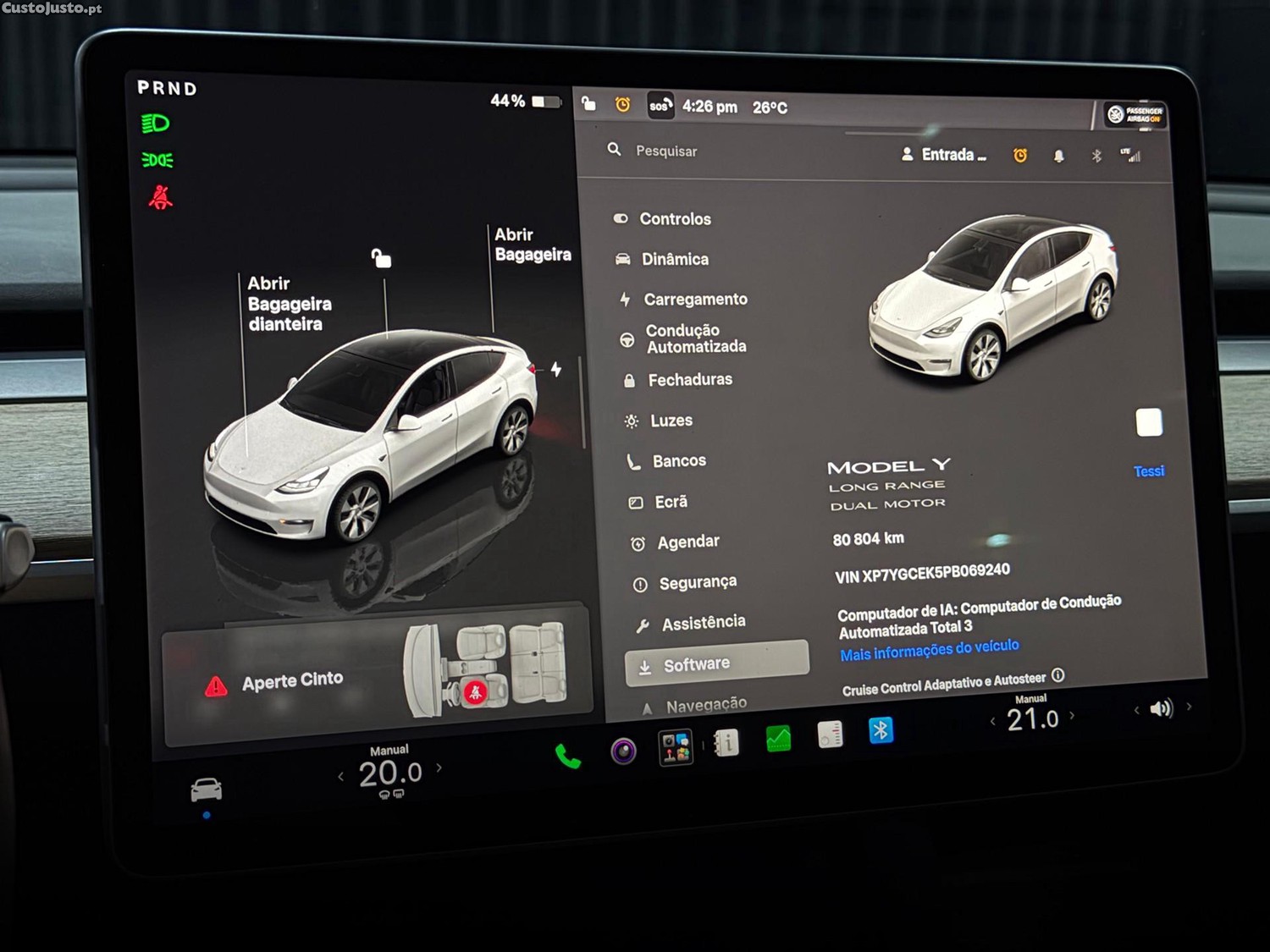Tap the orange alarm icon beside SOS
The width and height of the screenshot is (1270, 952).
click(x=622, y=104)
